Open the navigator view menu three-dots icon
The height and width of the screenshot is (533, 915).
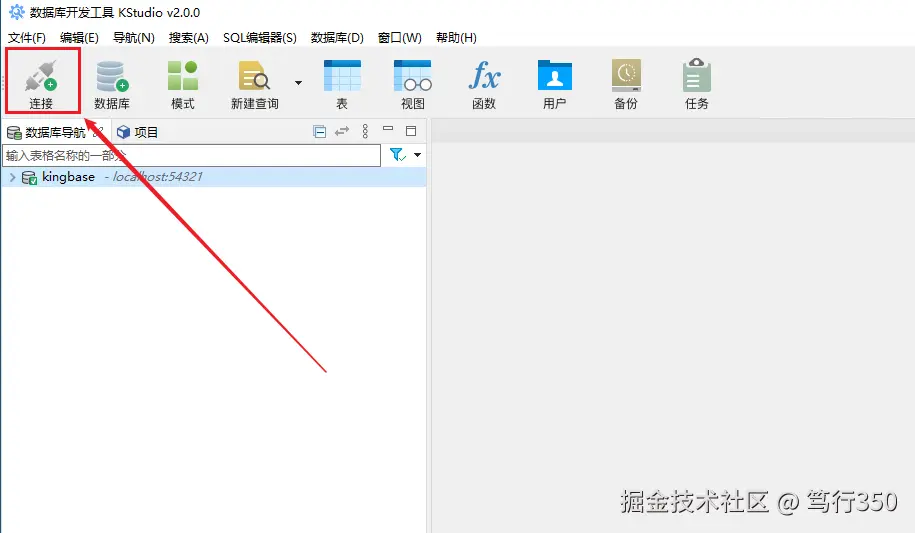[365, 131]
